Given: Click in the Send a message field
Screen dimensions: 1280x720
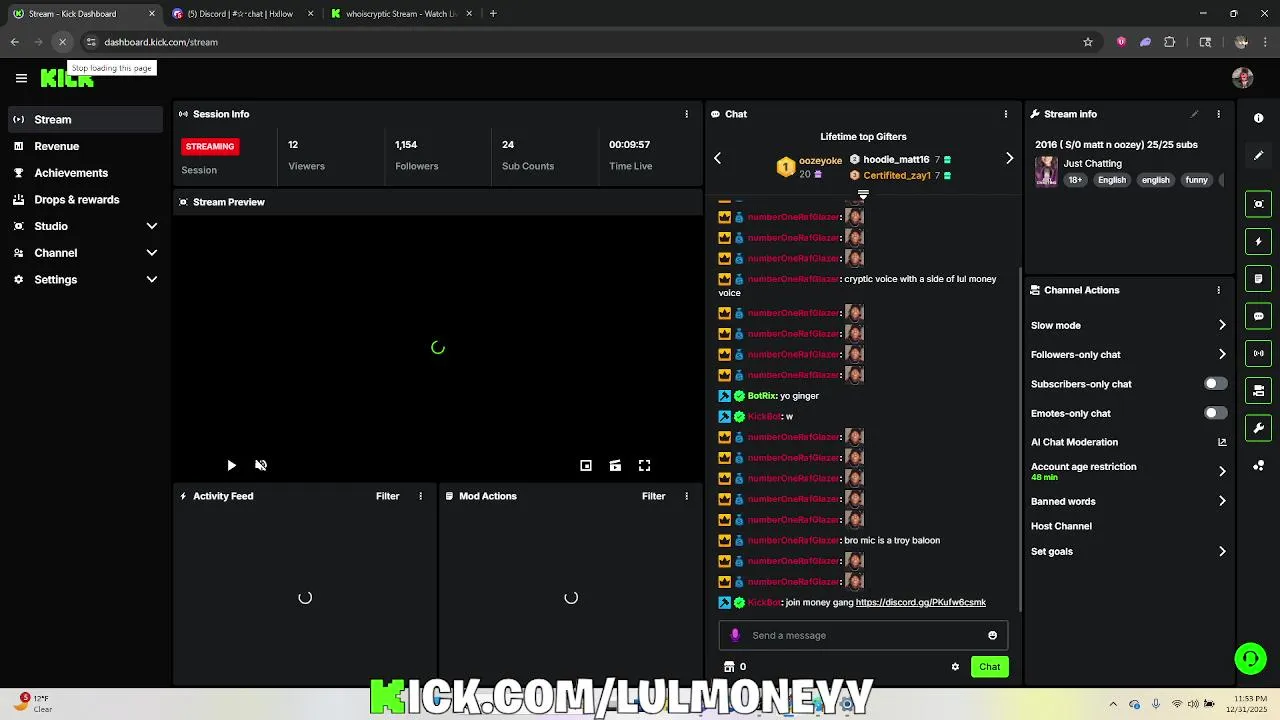Looking at the screenshot, I should point(865,635).
